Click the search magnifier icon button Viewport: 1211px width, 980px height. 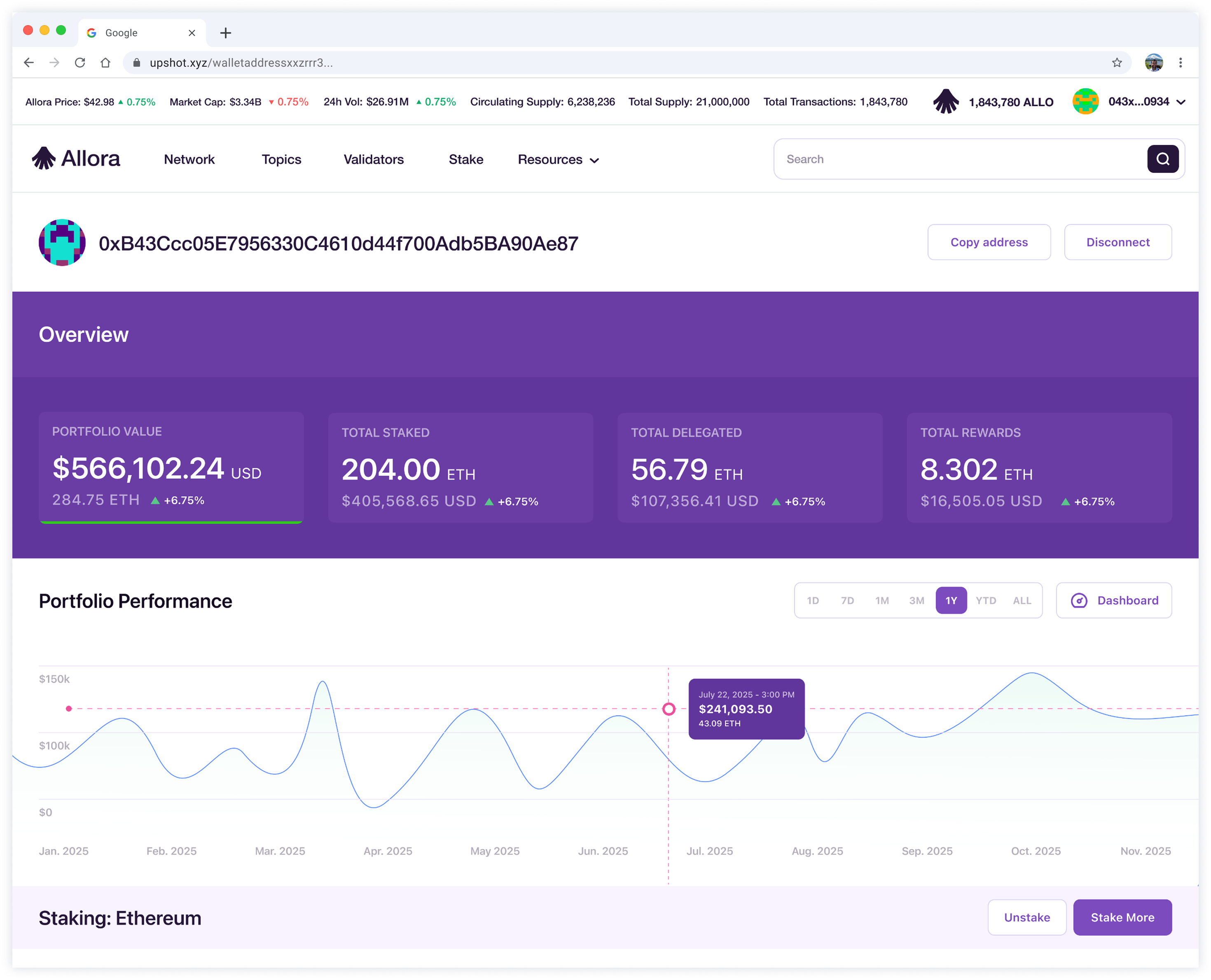click(1162, 159)
